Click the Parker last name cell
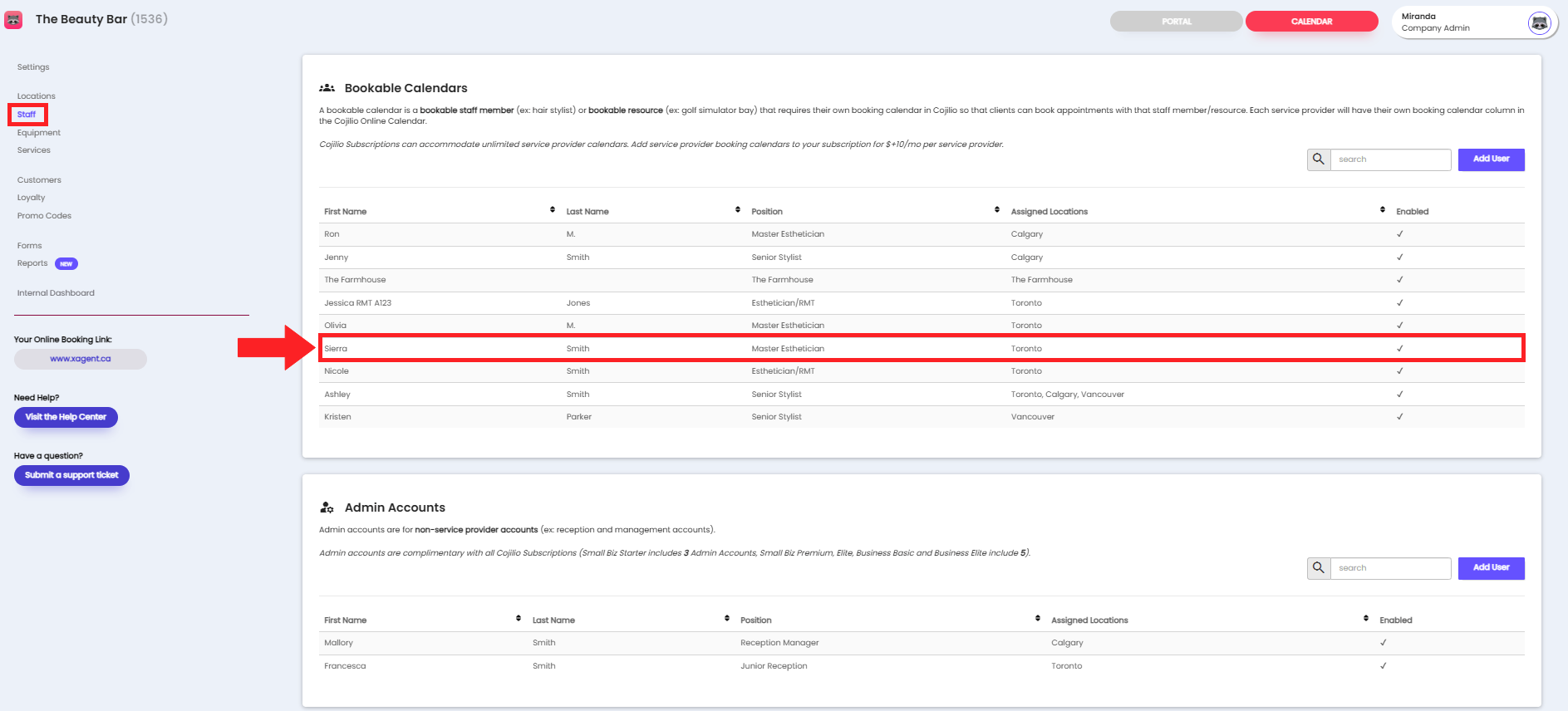Screen dimensions: 1568x711 (579, 417)
